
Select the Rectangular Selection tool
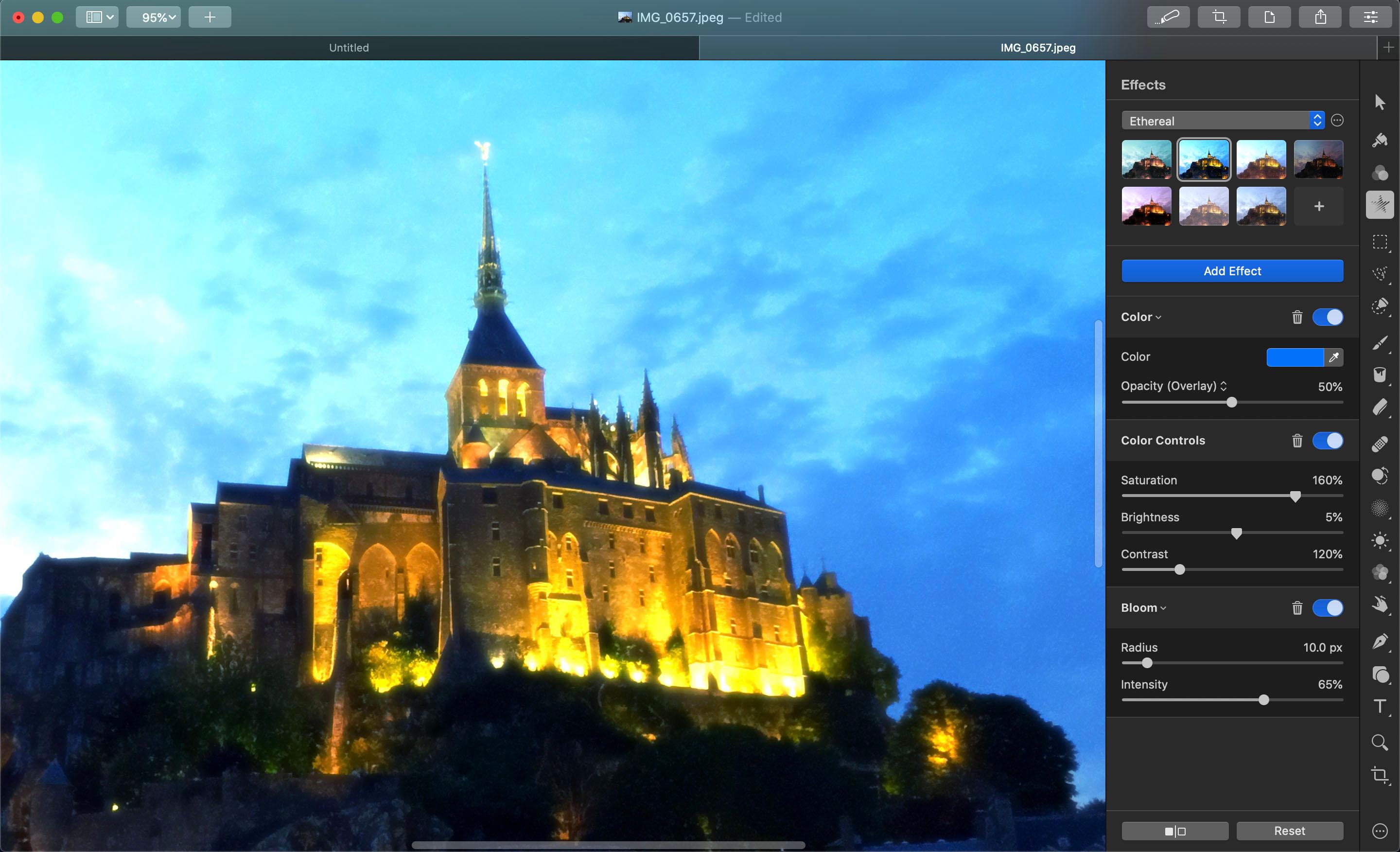pos(1380,242)
